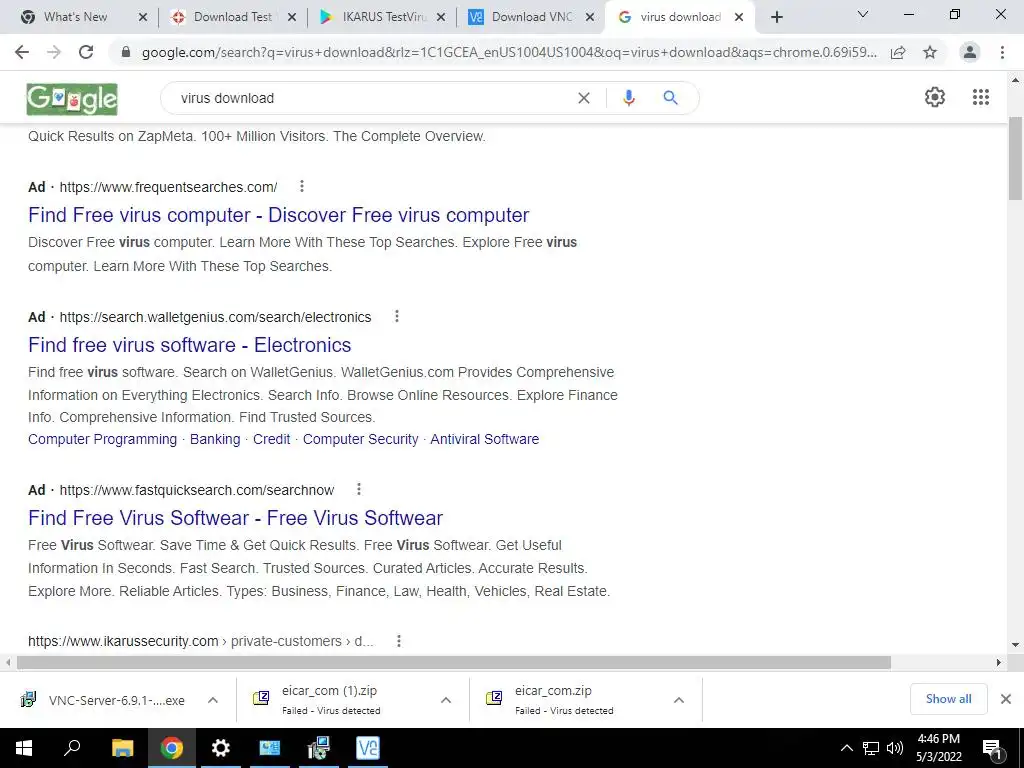Image resolution: width=1024 pixels, height=768 pixels.
Task: Open Find free virus software - Electronics
Action: [x=189, y=345]
